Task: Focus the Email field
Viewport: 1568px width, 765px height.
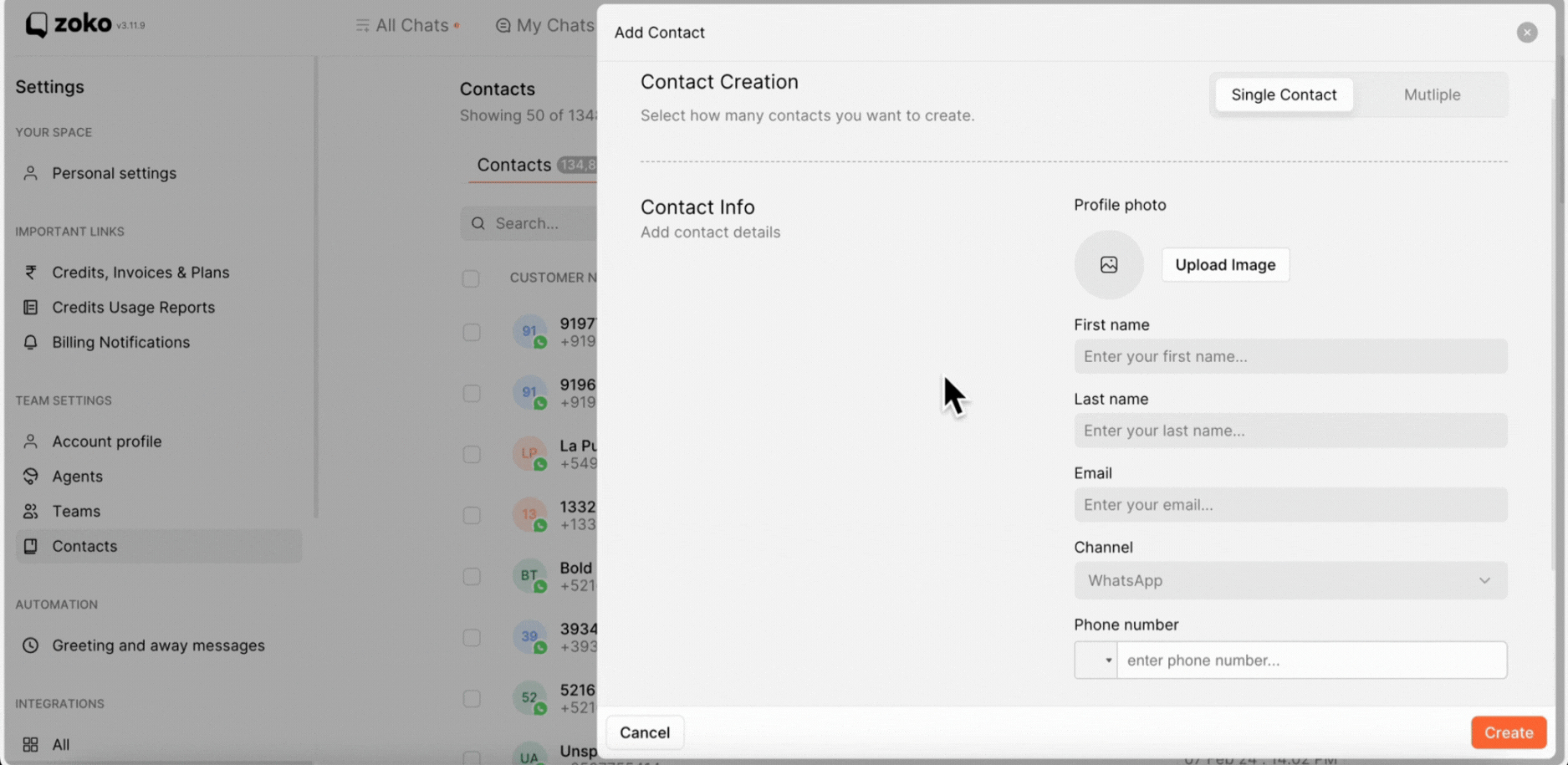Action: point(1290,505)
